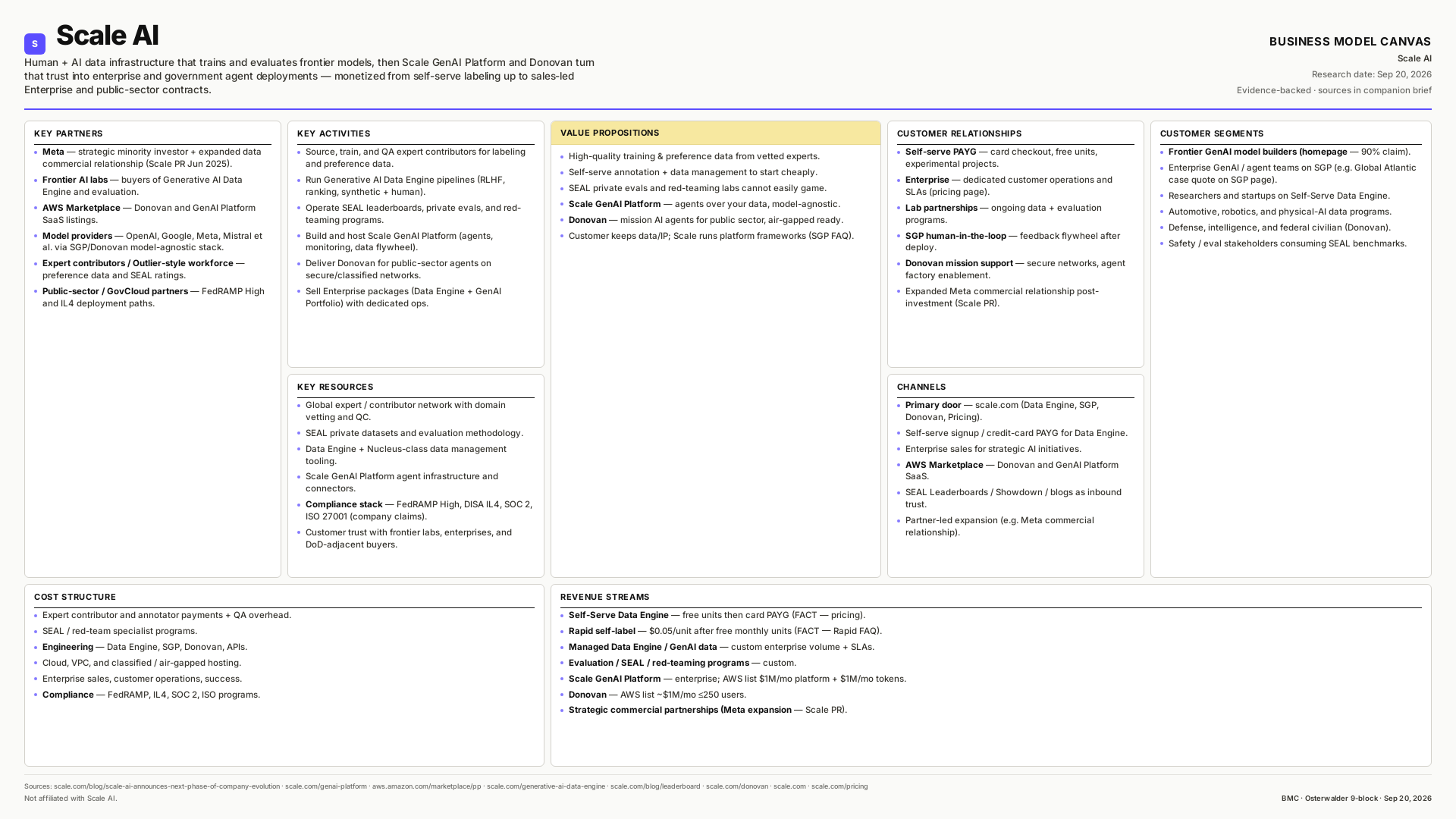
Task: Click 'Automotive, robotics, and physical-AI data programs'
Action: pyautogui.click(x=1280, y=212)
